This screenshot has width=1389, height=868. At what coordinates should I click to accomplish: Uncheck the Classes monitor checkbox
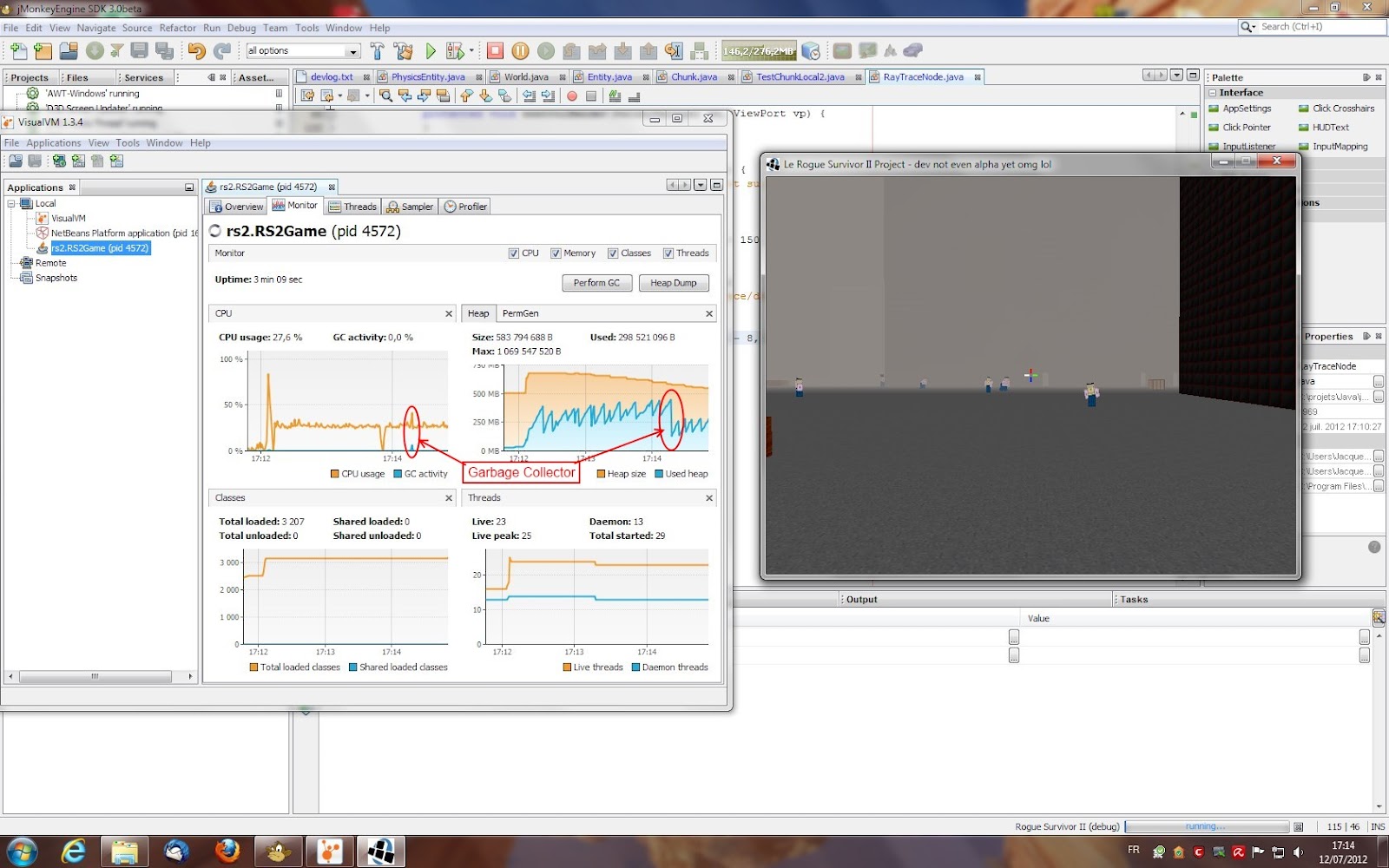click(613, 253)
